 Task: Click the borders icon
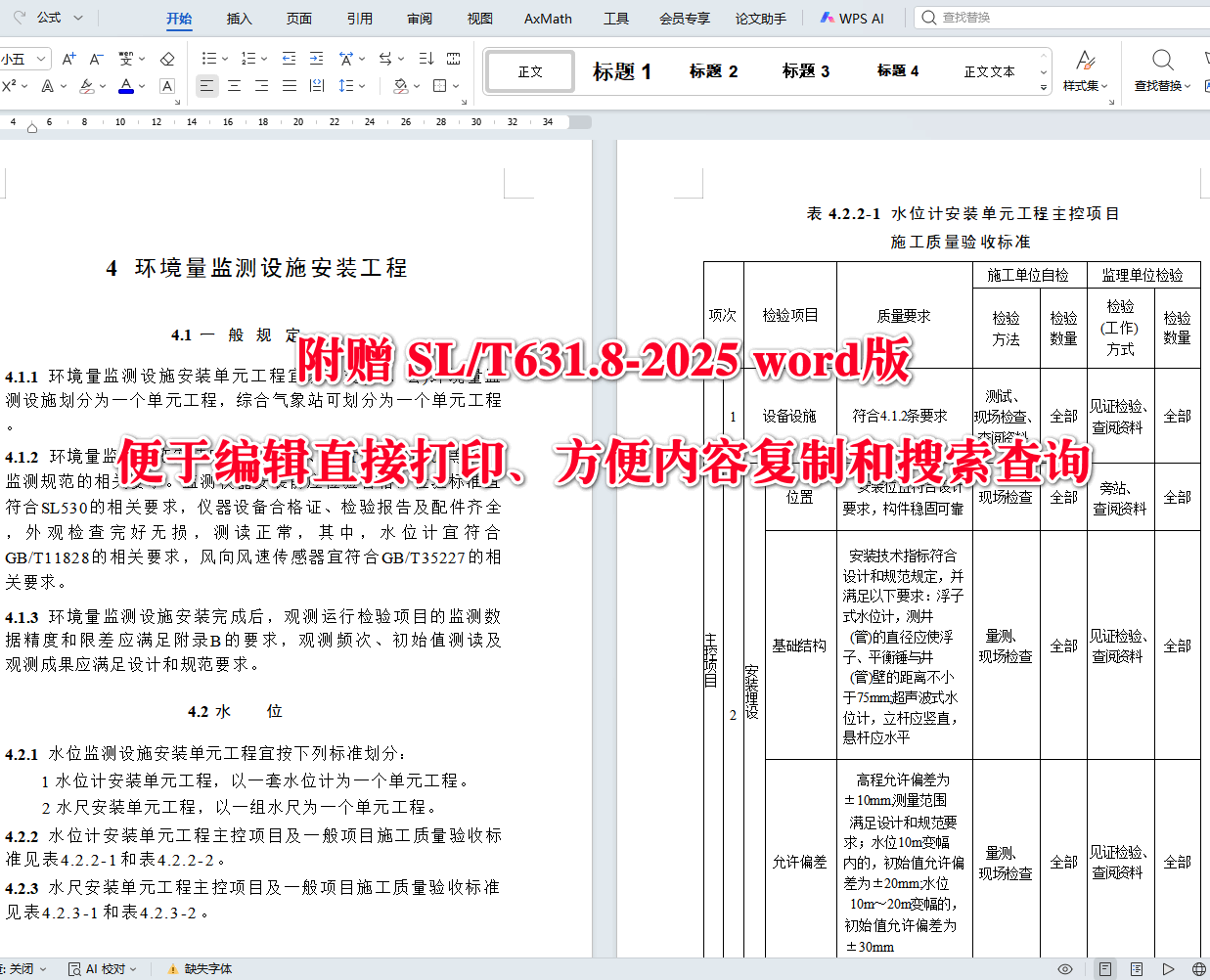coord(440,86)
